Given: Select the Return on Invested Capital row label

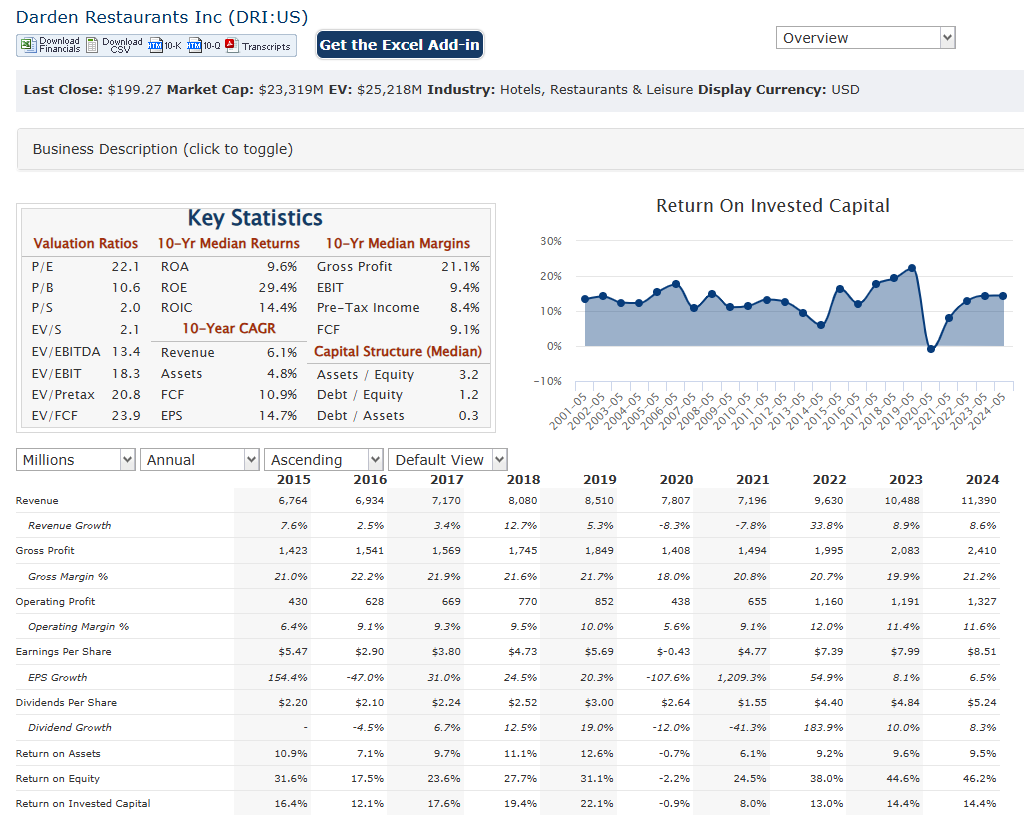Looking at the screenshot, I should 83,803.
